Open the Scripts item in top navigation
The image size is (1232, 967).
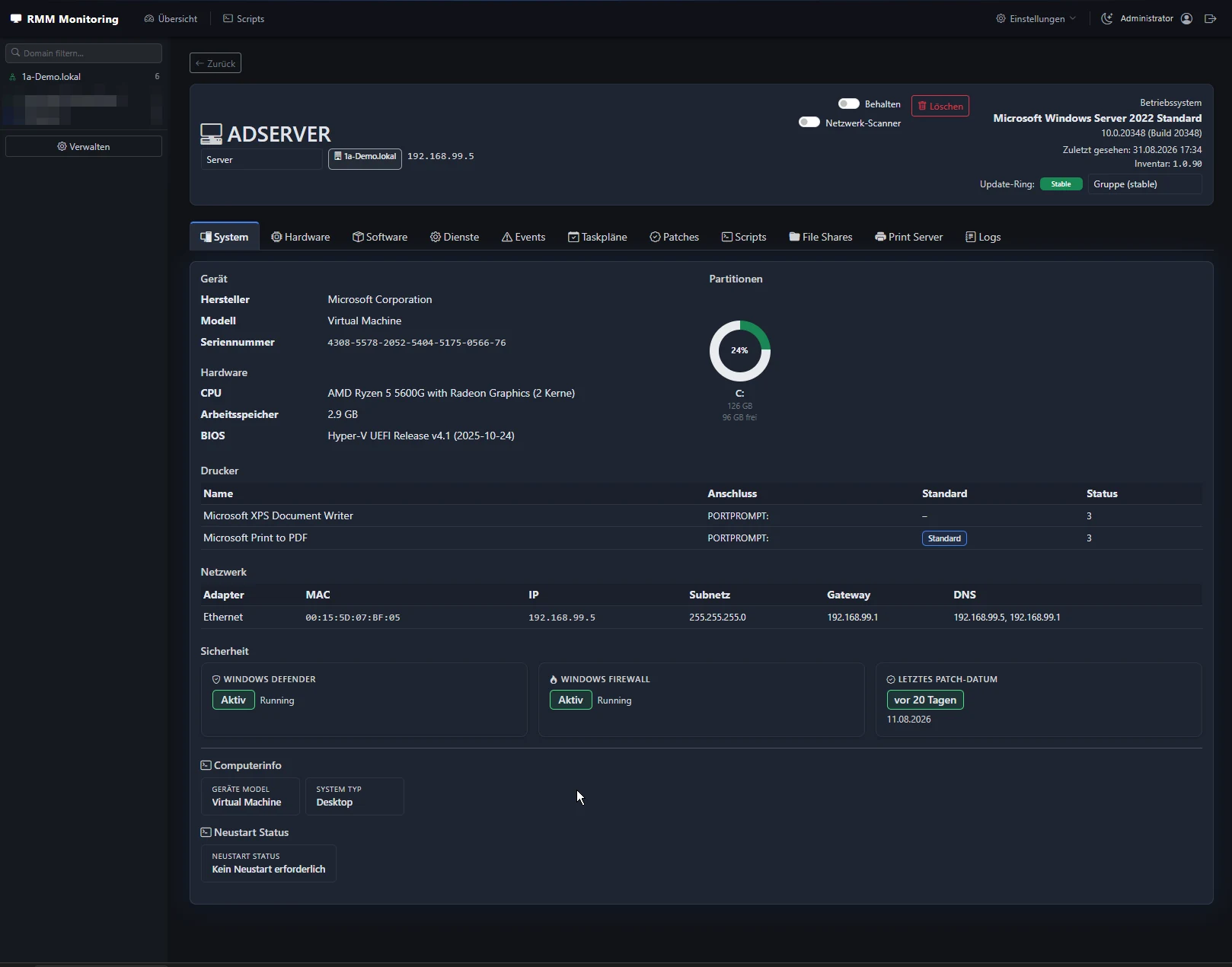pos(244,18)
